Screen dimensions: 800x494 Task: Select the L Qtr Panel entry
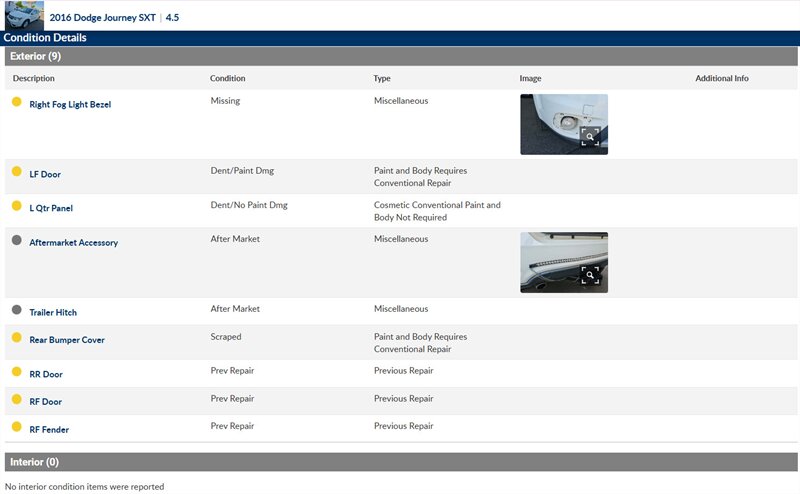click(51, 208)
